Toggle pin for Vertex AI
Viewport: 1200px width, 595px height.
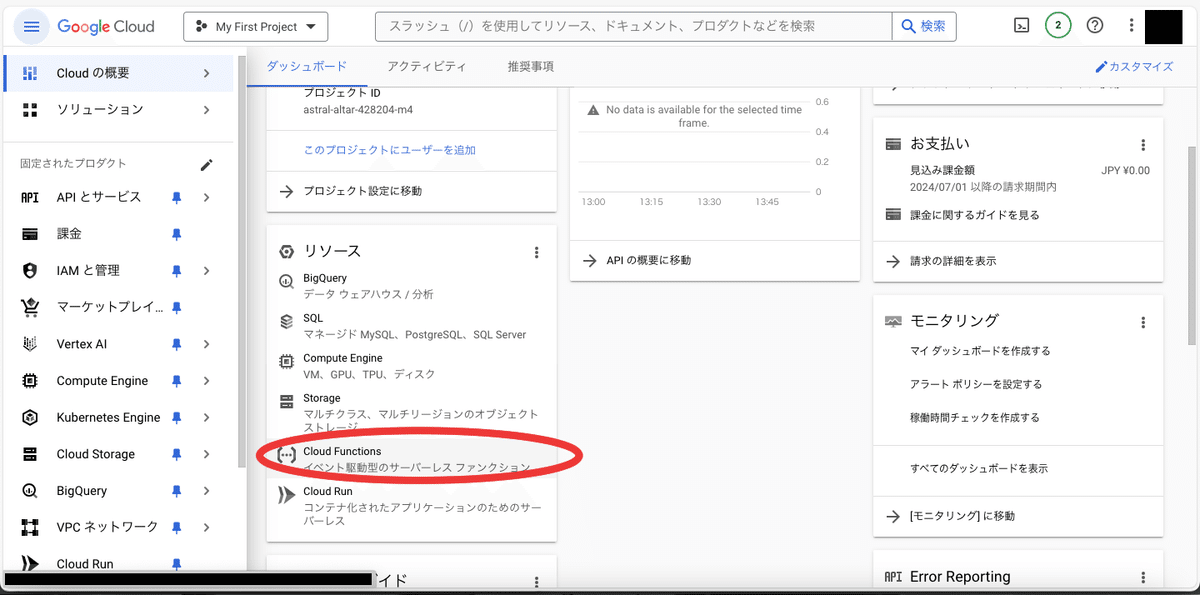[x=177, y=344]
